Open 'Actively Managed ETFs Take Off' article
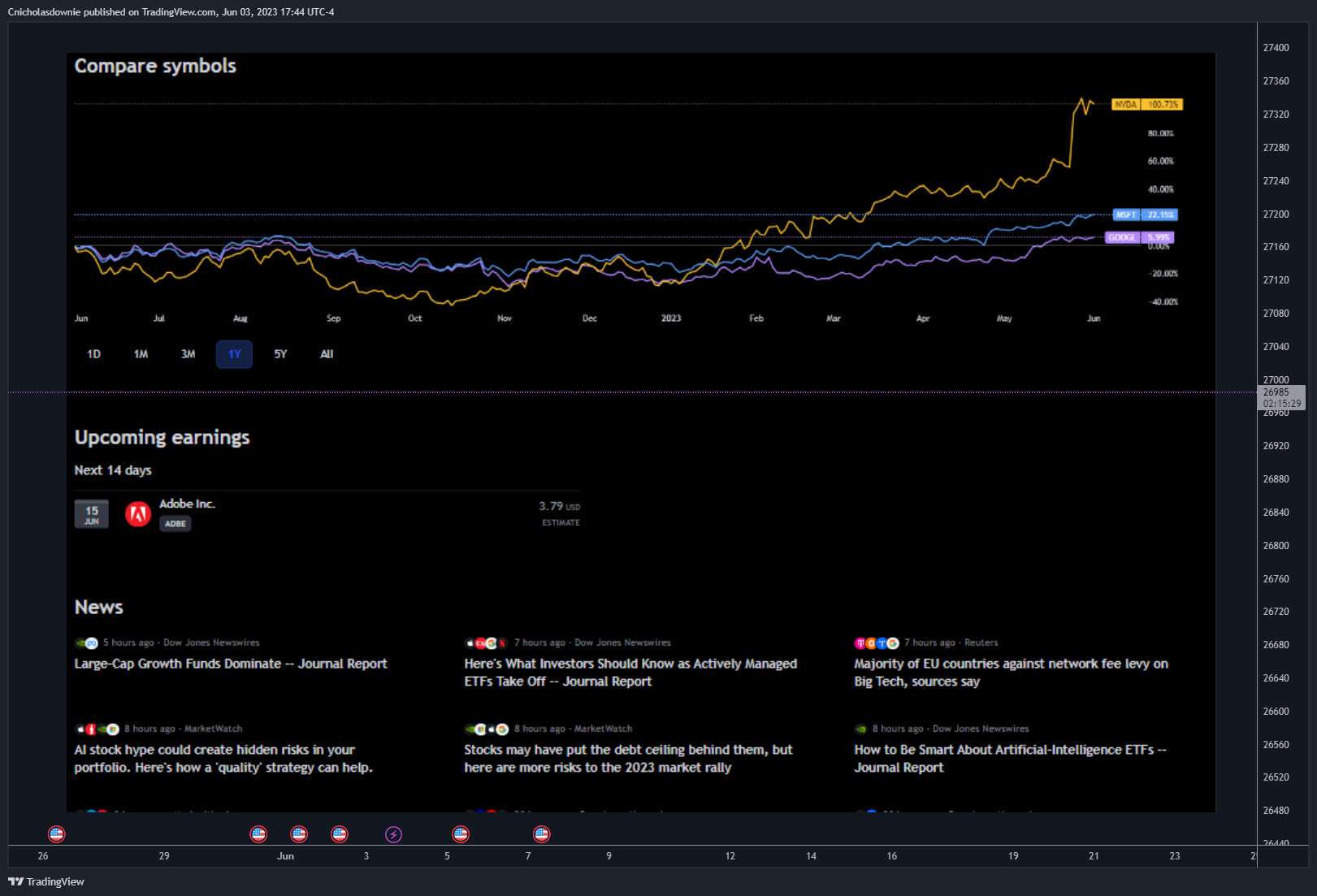This screenshot has height=896, width=1317. click(630, 673)
